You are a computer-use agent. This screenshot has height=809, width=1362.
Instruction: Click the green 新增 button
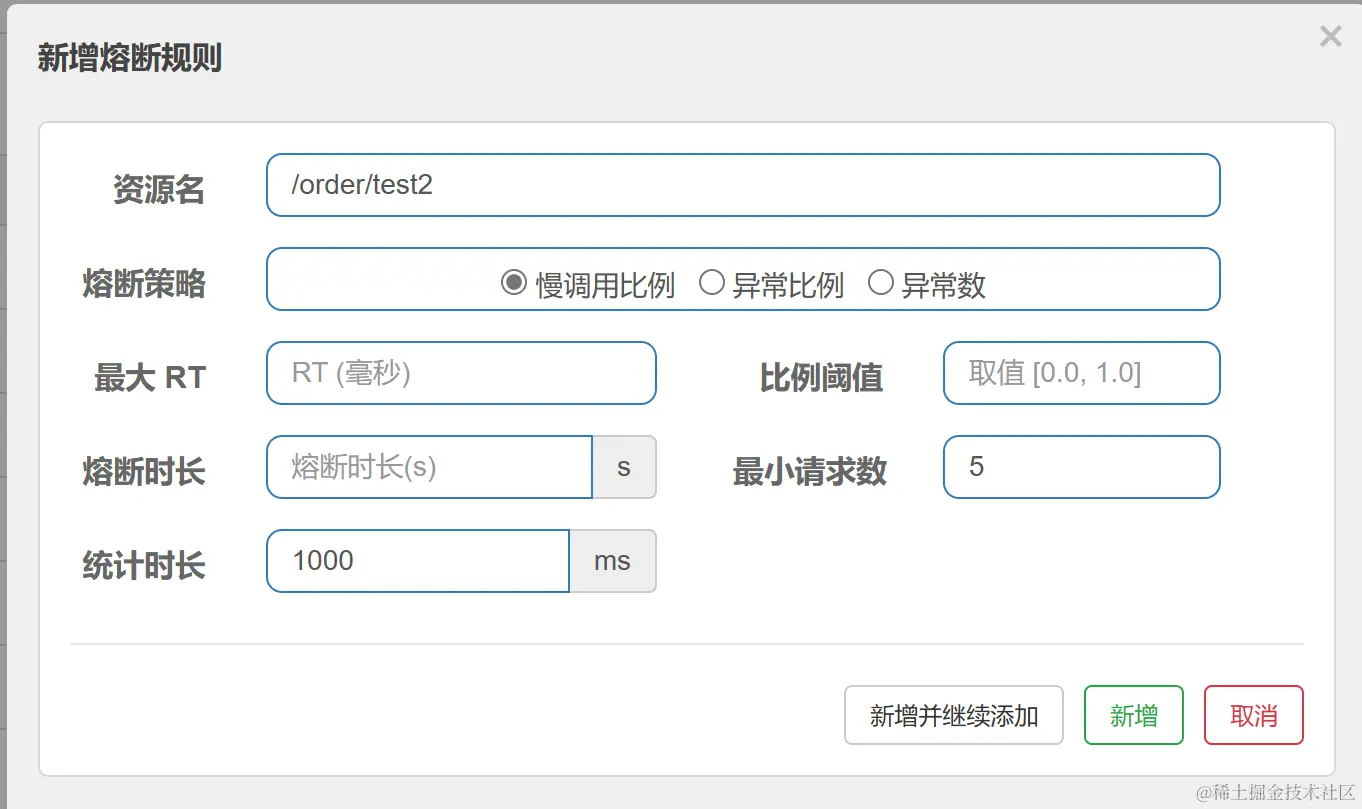pyautogui.click(x=1134, y=715)
